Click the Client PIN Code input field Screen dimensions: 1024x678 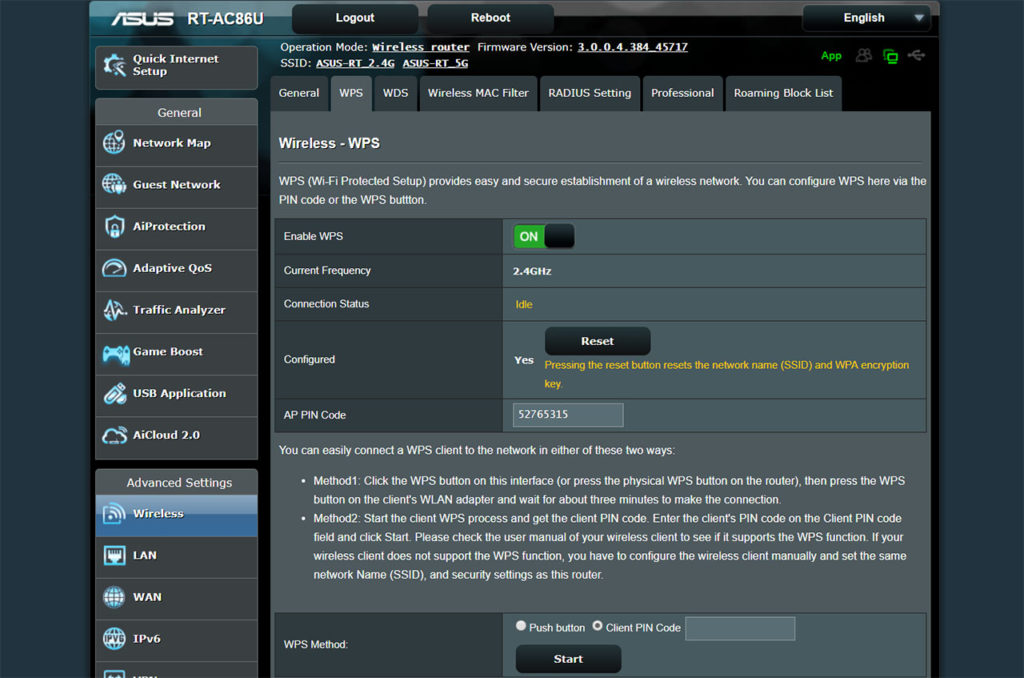pyautogui.click(x=740, y=628)
